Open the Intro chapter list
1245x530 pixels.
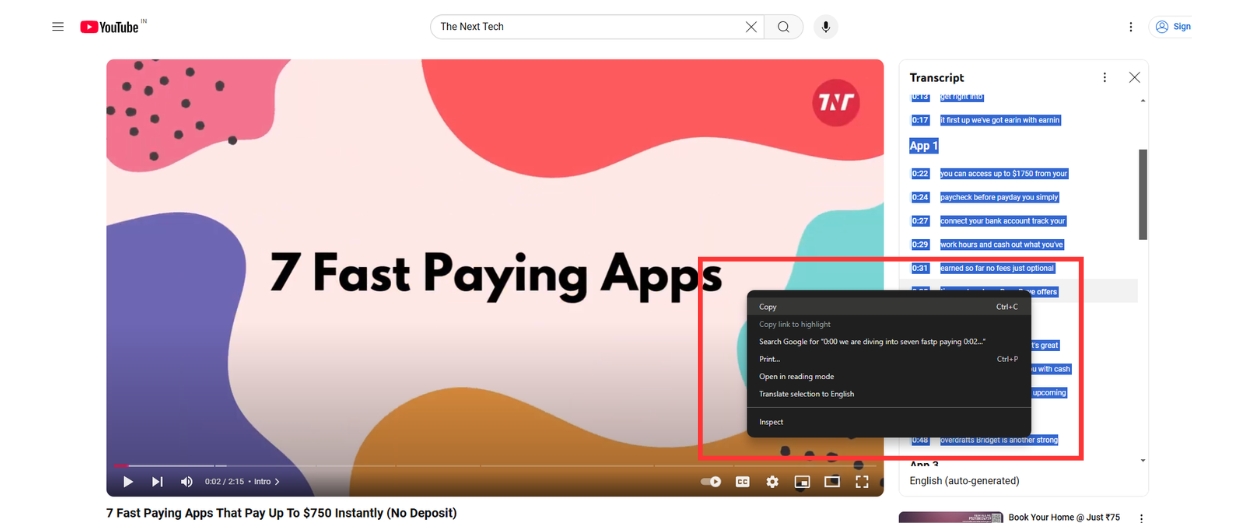pos(266,482)
